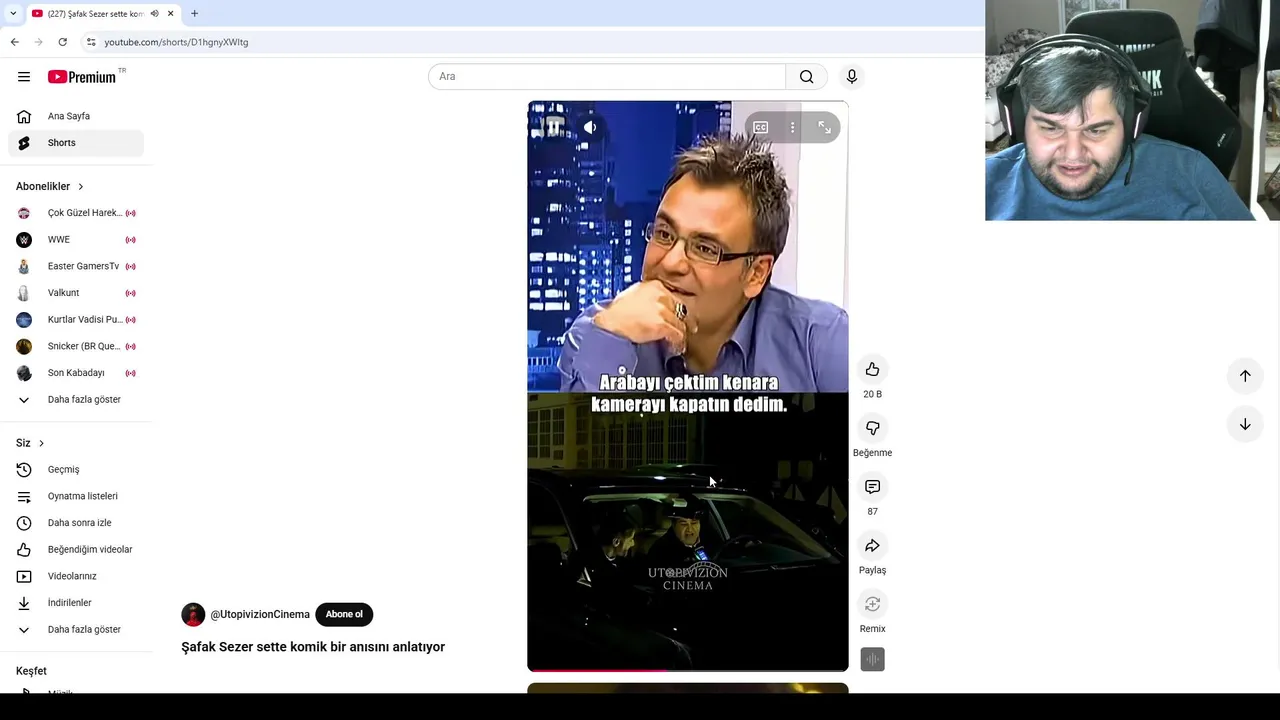This screenshot has width=1280, height=720.
Task: Click the 20 B like count
Action: pyautogui.click(x=872, y=394)
